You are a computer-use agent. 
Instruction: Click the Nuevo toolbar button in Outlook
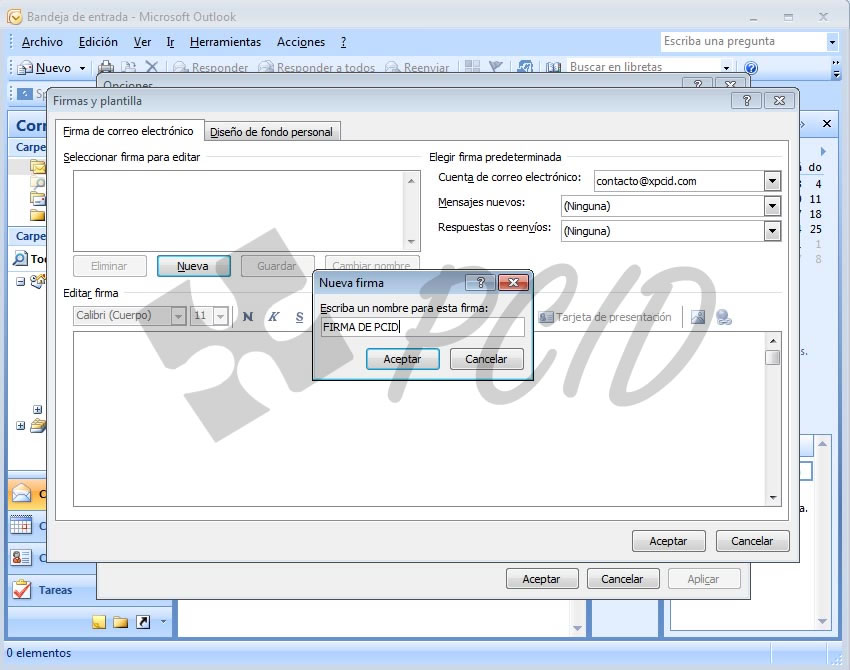click(x=46, y=68)
